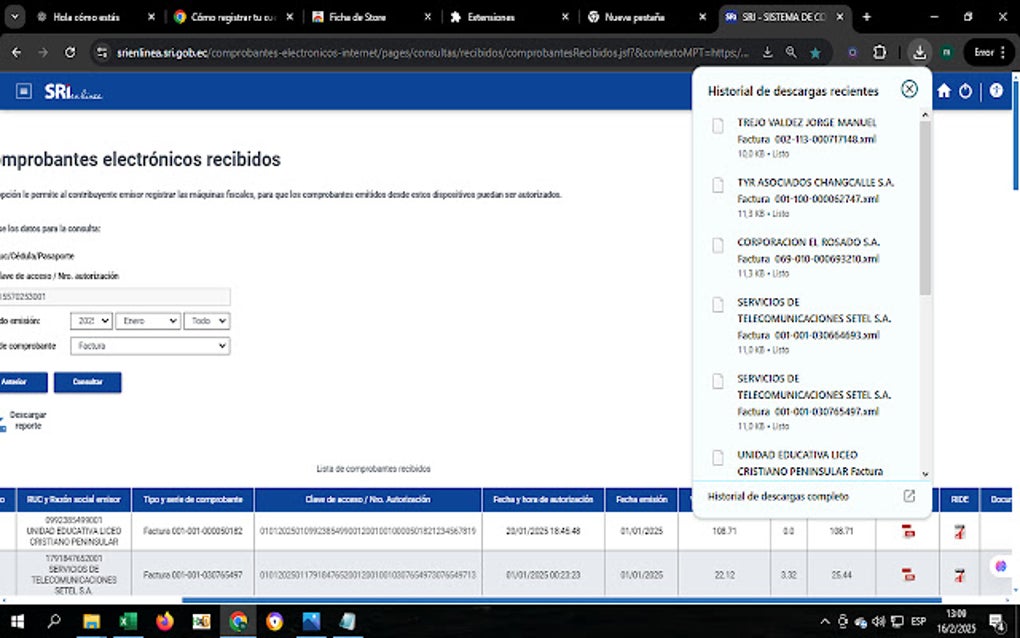This screenshot has height=638, width=1020.
Task: Click the home icon on the SRI toolbar
Action: pyautogui.click(x=942, y=89)
